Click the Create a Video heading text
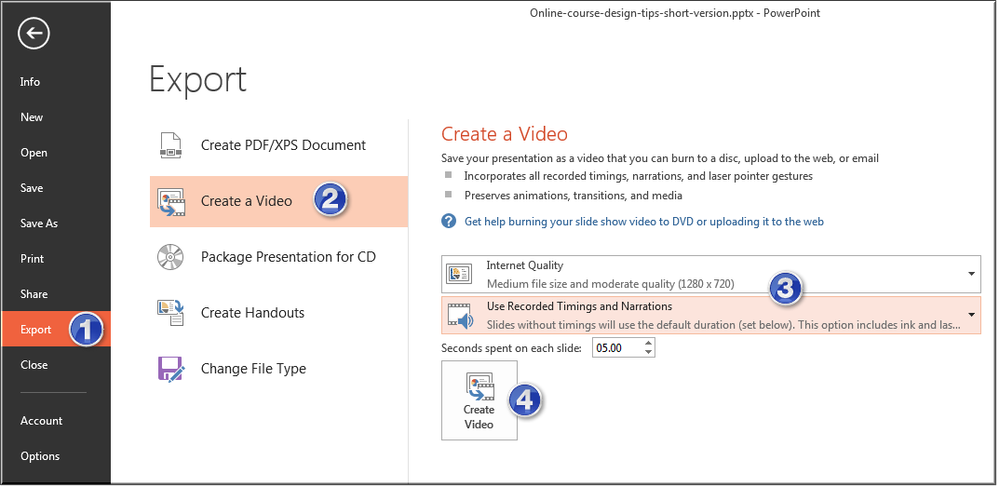Screen dimensions: 999x488 pyautogui.click(x=505, y=134)
